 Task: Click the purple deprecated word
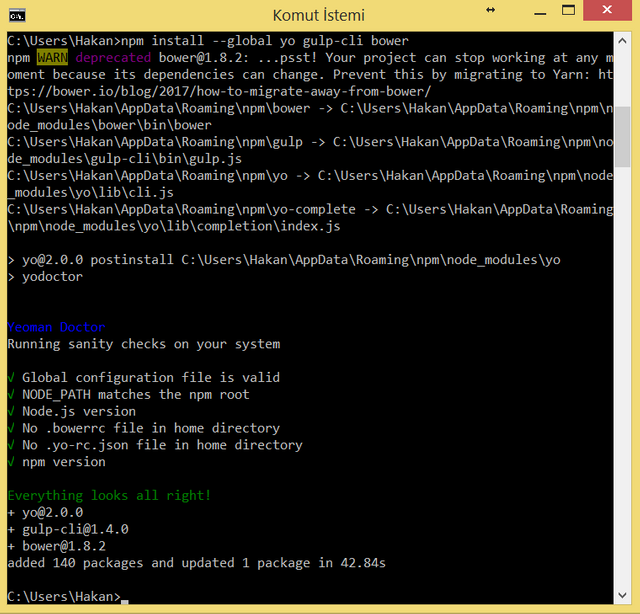(x=113, y=58)
